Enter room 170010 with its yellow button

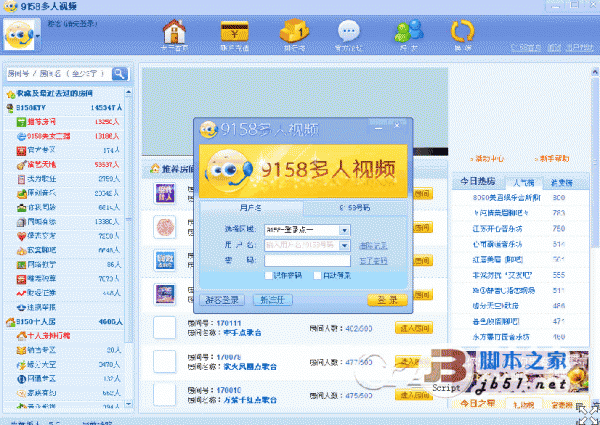click(x=414, y=395)
